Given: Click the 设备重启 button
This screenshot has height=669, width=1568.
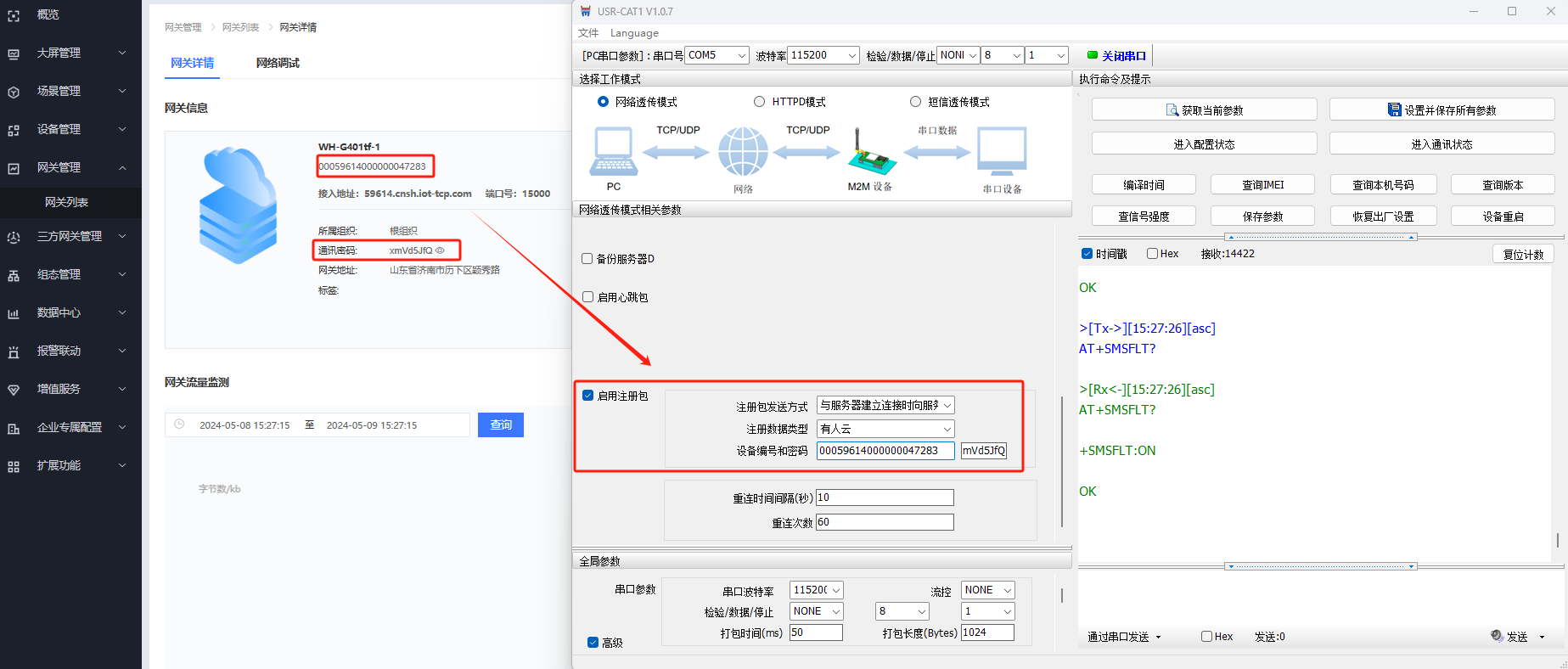Looking at the screenshot, I should [1503, 216].
